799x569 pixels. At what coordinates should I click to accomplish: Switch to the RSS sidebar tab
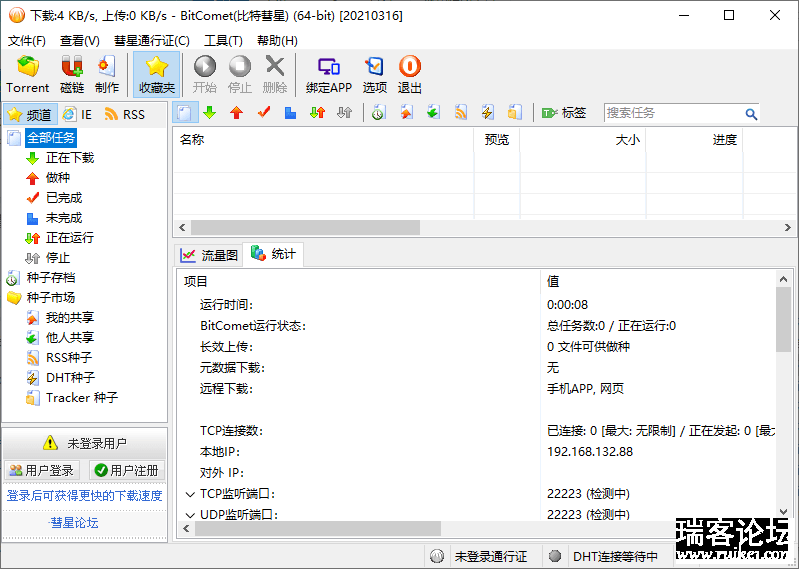(125, 115)
